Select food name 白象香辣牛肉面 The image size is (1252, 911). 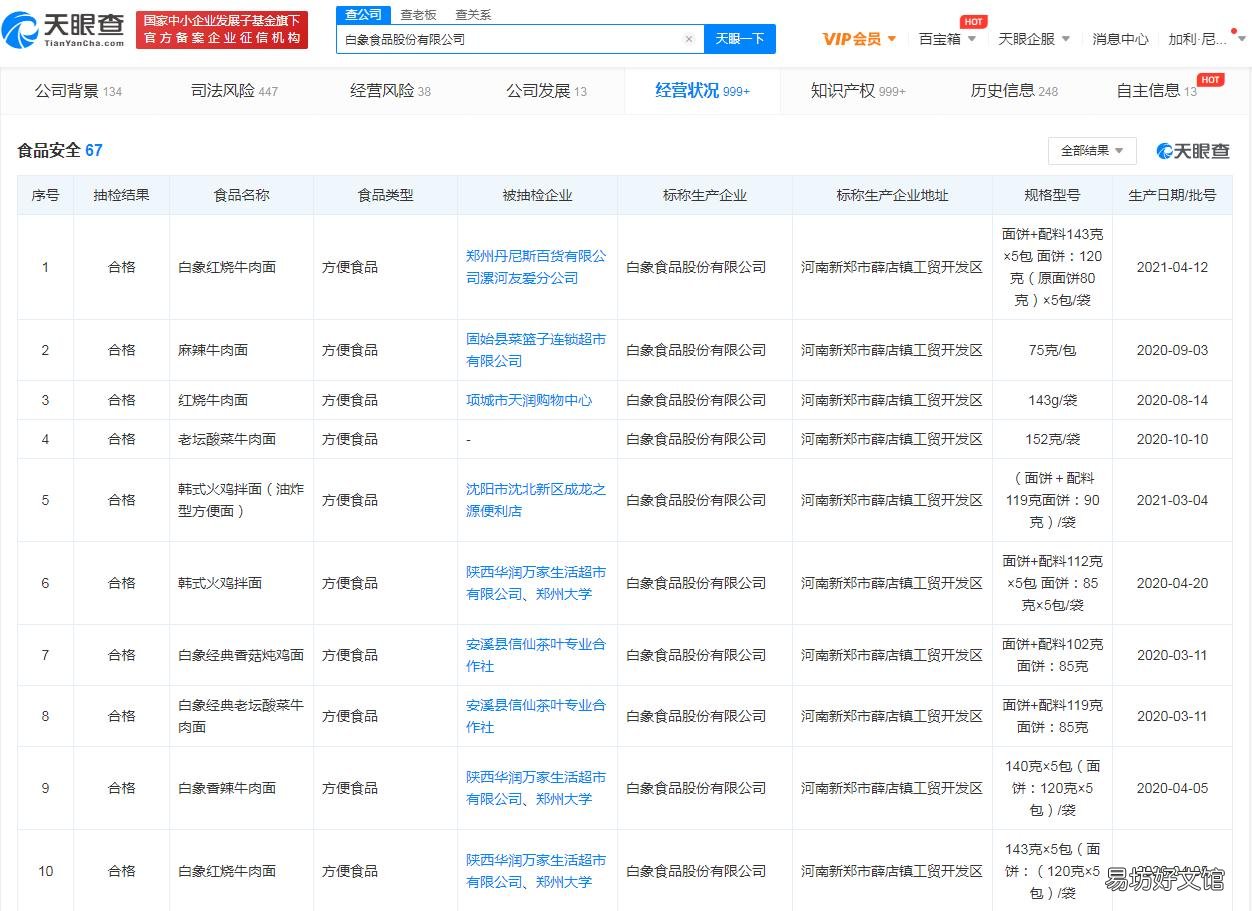point(227,788)
